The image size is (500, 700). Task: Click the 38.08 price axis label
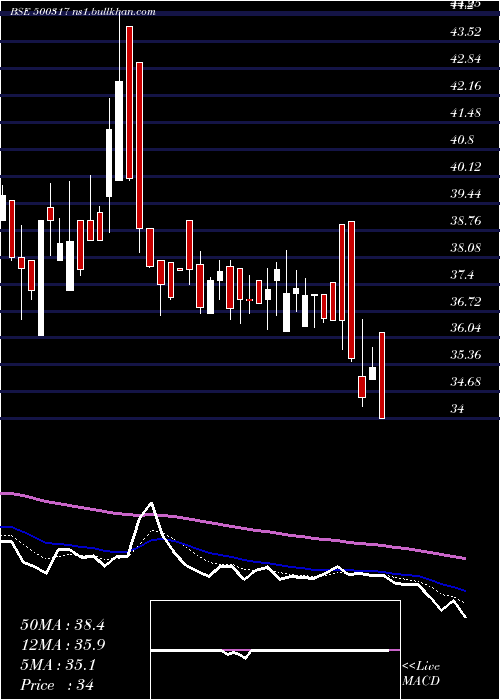466,247
